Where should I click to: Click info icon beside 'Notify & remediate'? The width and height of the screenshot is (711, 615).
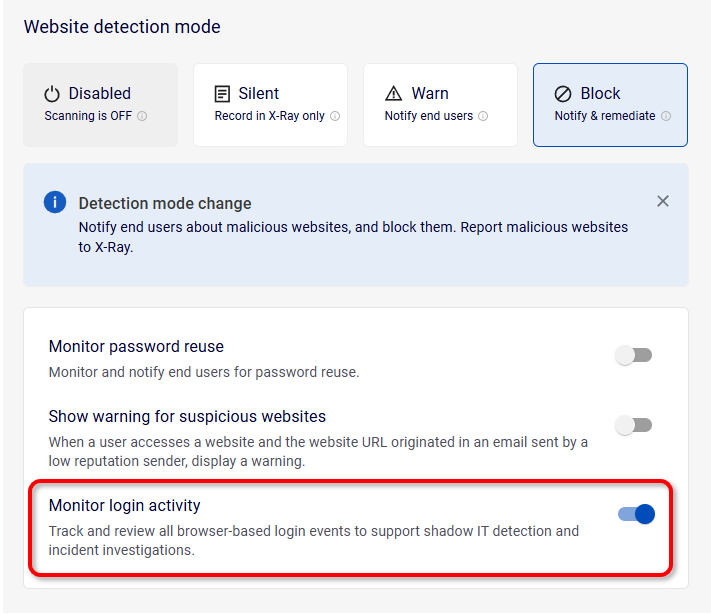666,116
